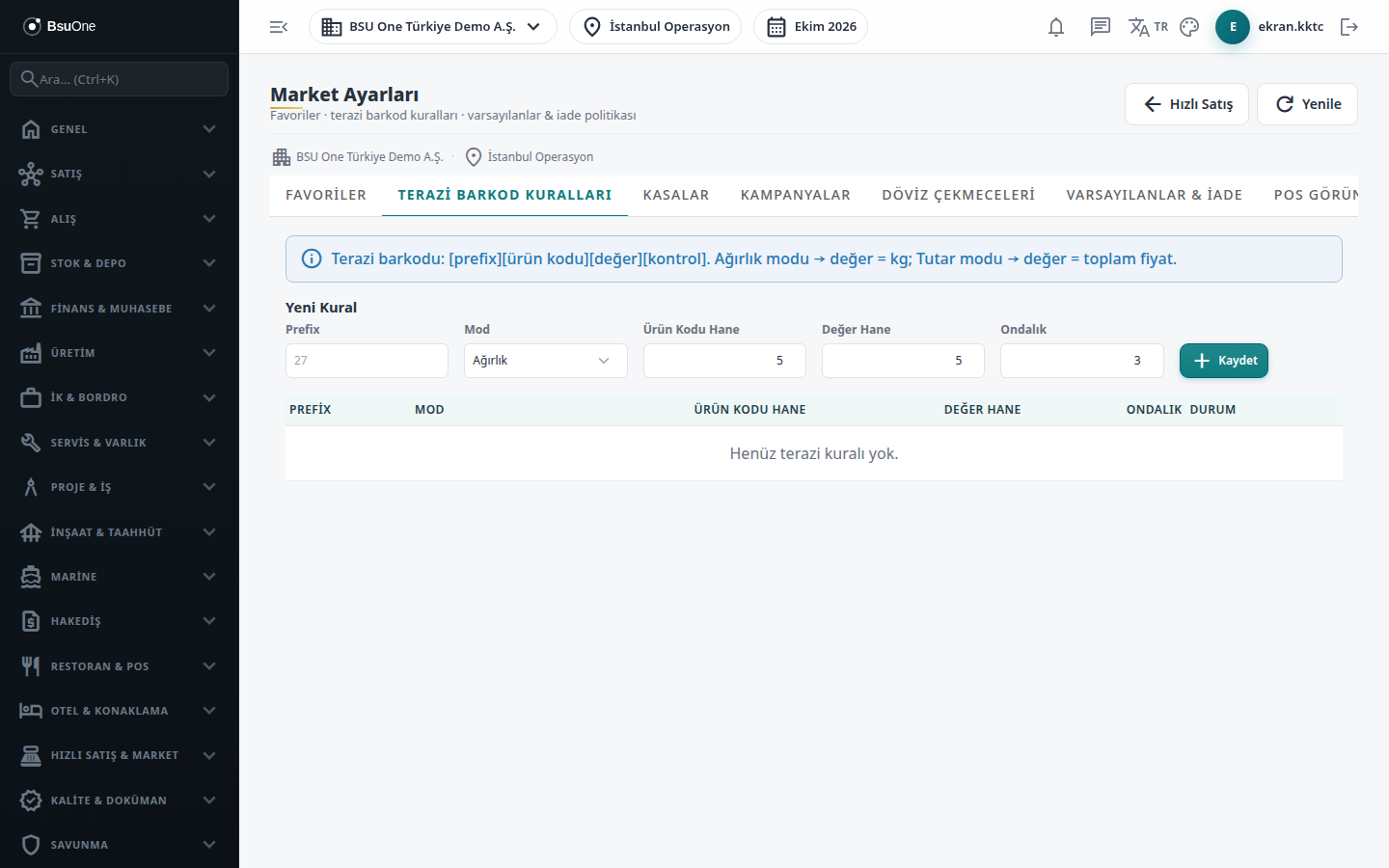Click the BsuOne logo
This screenshot has height=868, width=1389.
coord(60,26)
